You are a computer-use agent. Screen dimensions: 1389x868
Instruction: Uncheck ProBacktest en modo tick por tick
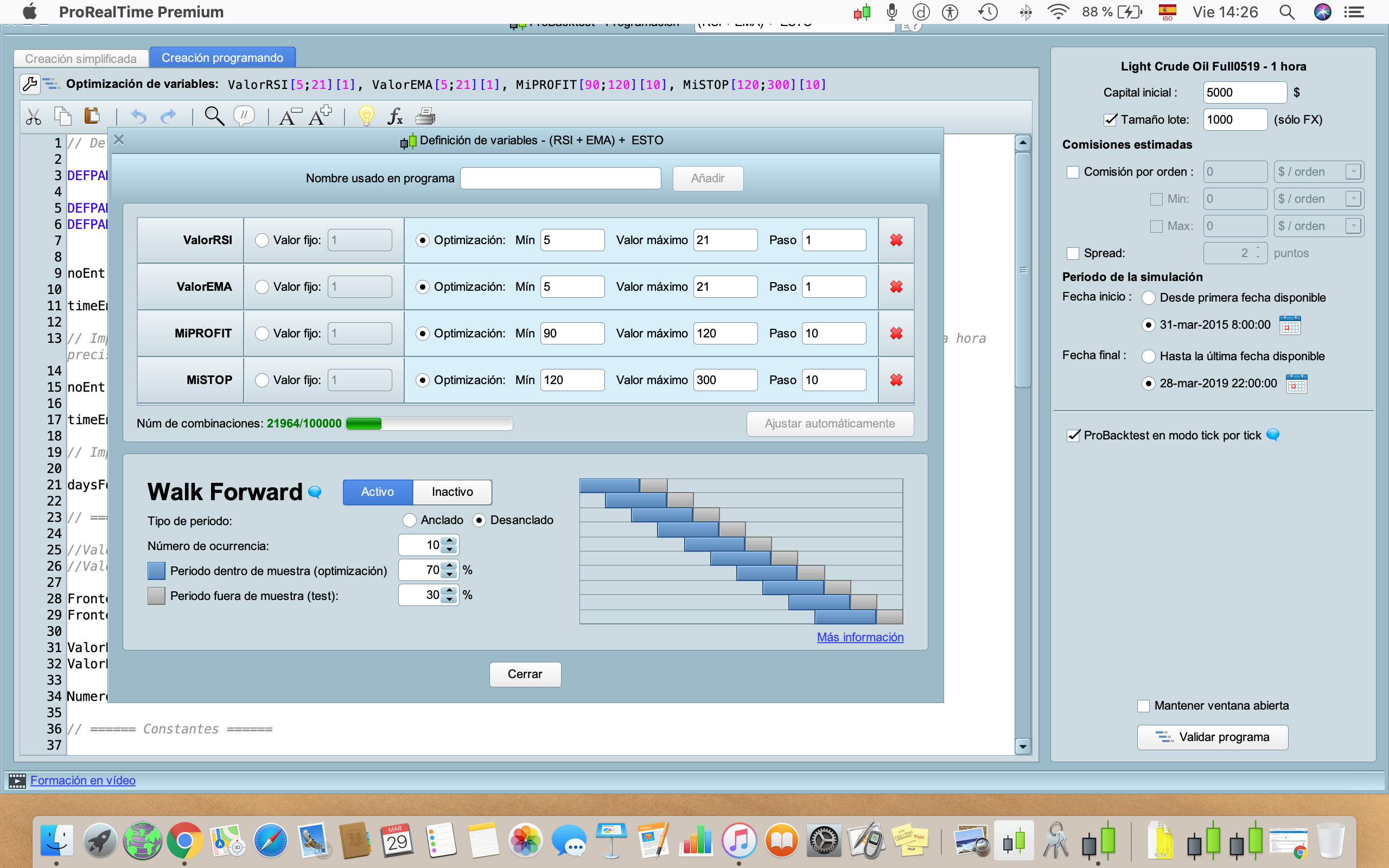click(x=1073, y=435)
